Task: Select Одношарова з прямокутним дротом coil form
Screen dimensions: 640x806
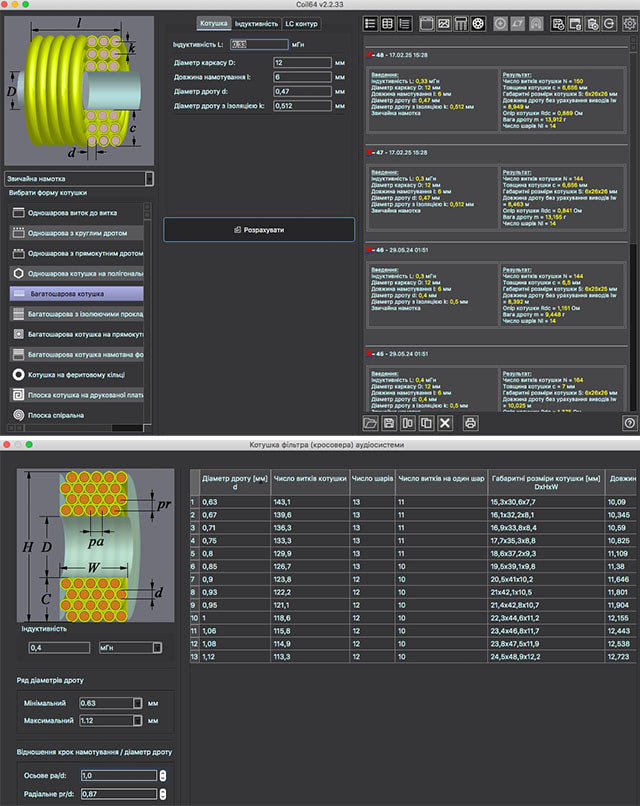Action: [77, 253]
